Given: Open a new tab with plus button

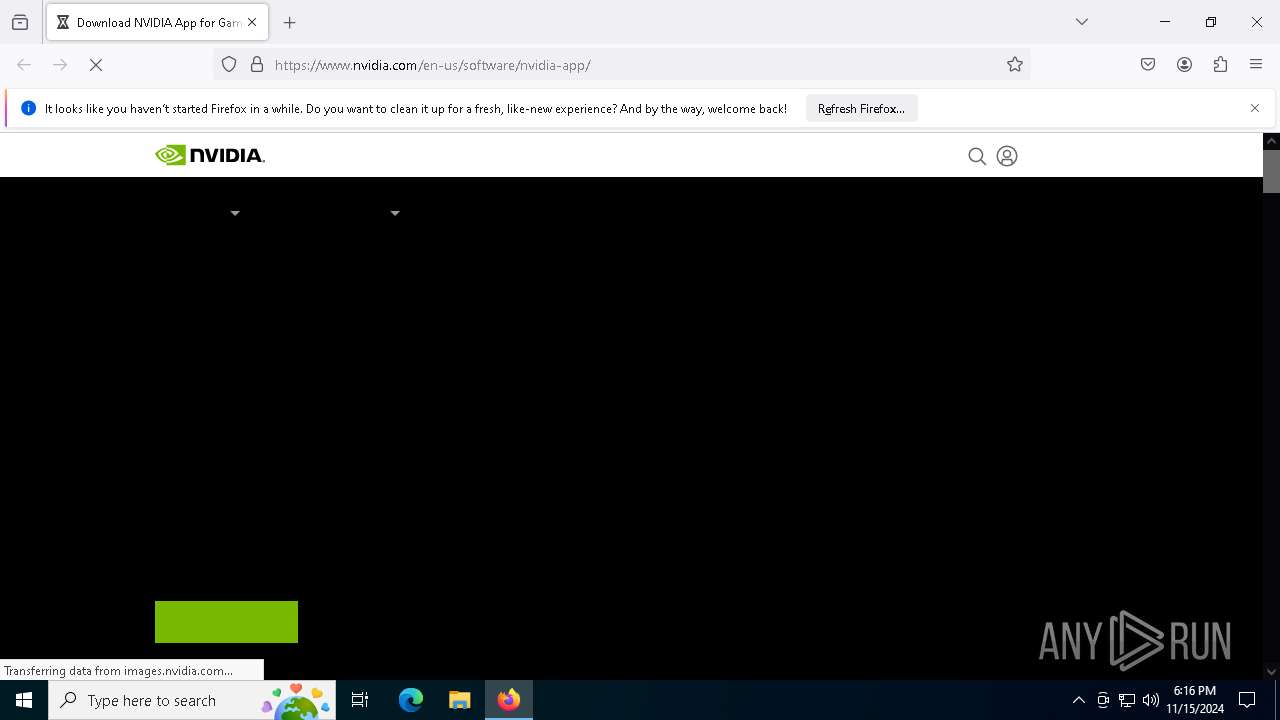Looking at the screenshot, I should click(290, 22).
